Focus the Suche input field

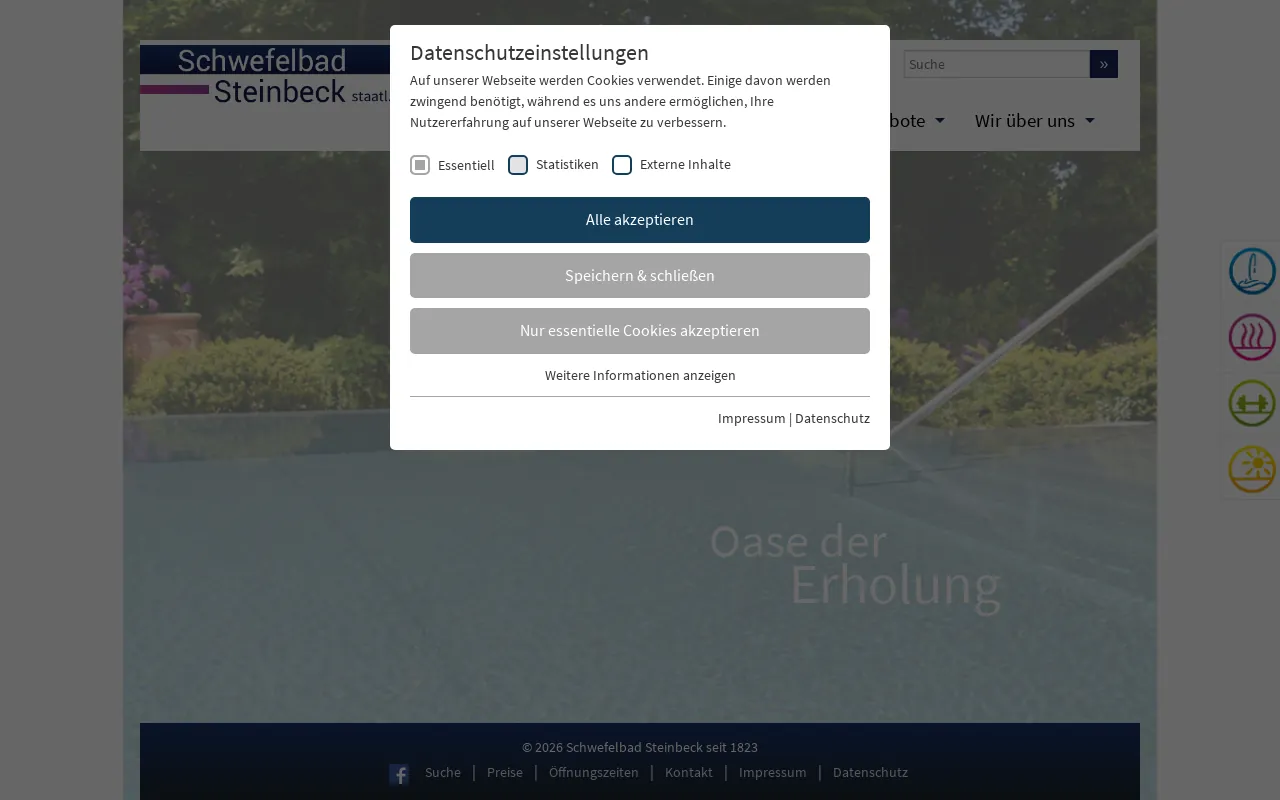[997, 64]
